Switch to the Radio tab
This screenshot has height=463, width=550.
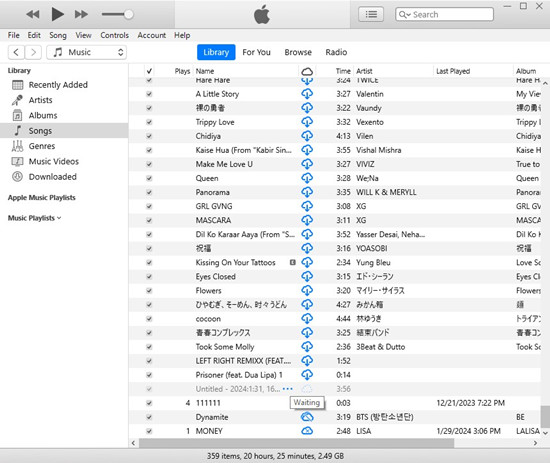pyautogui.click(x=336, y=52)
